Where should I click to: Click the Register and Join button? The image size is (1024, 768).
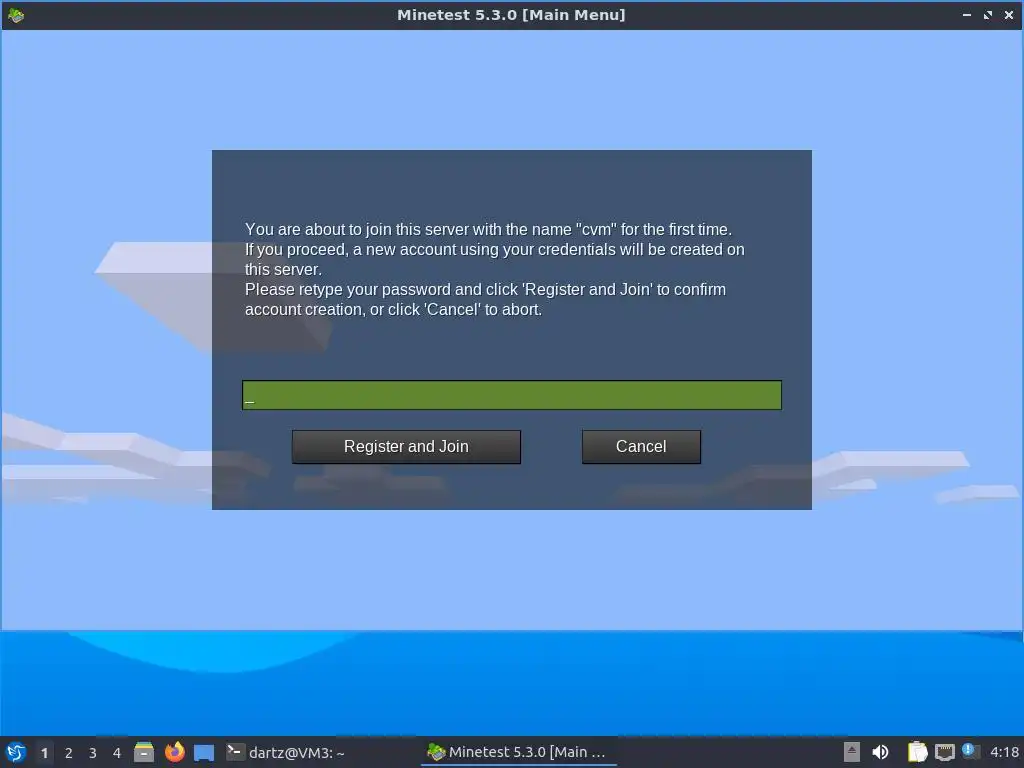tap(406, 447)
